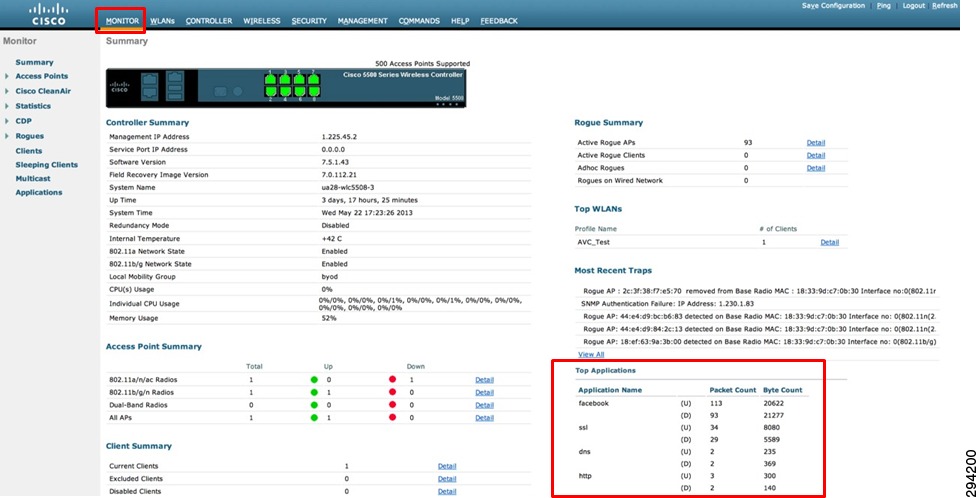This screenshot has width=977, height=498.
Task: Open Detail for AVC_Test WLAN
Action: coord(829,242)
